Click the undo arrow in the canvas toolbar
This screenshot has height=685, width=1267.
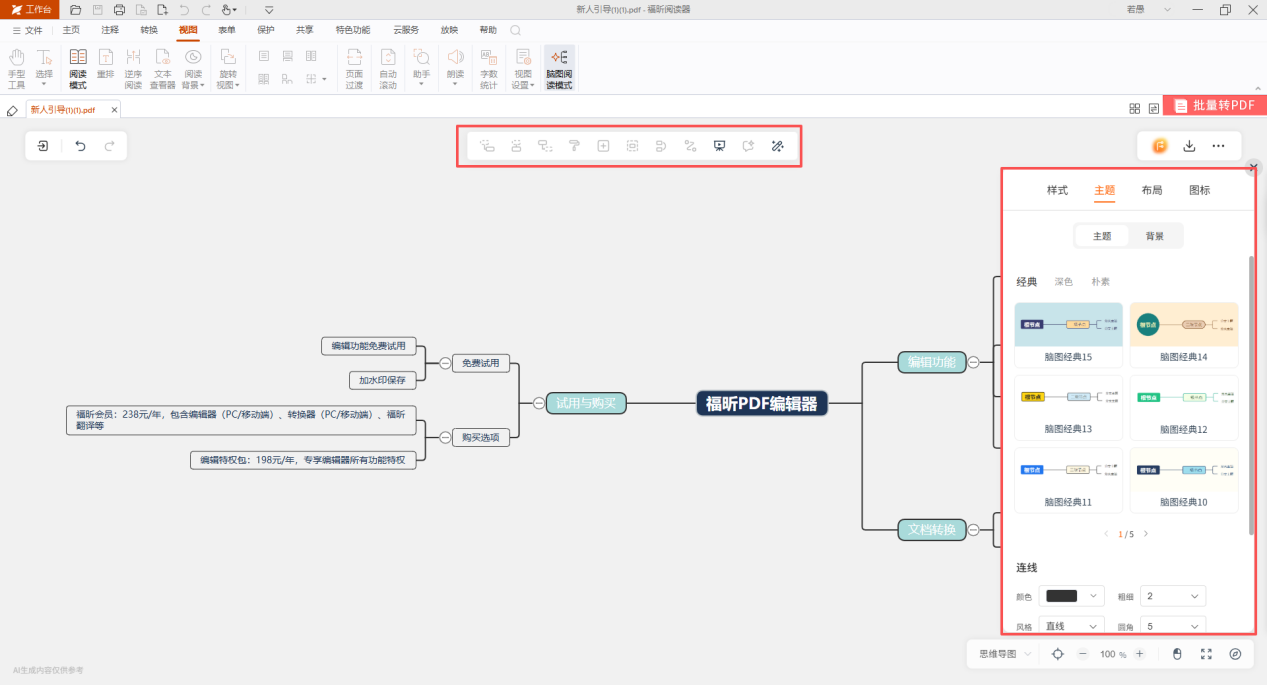click(81, 146)
